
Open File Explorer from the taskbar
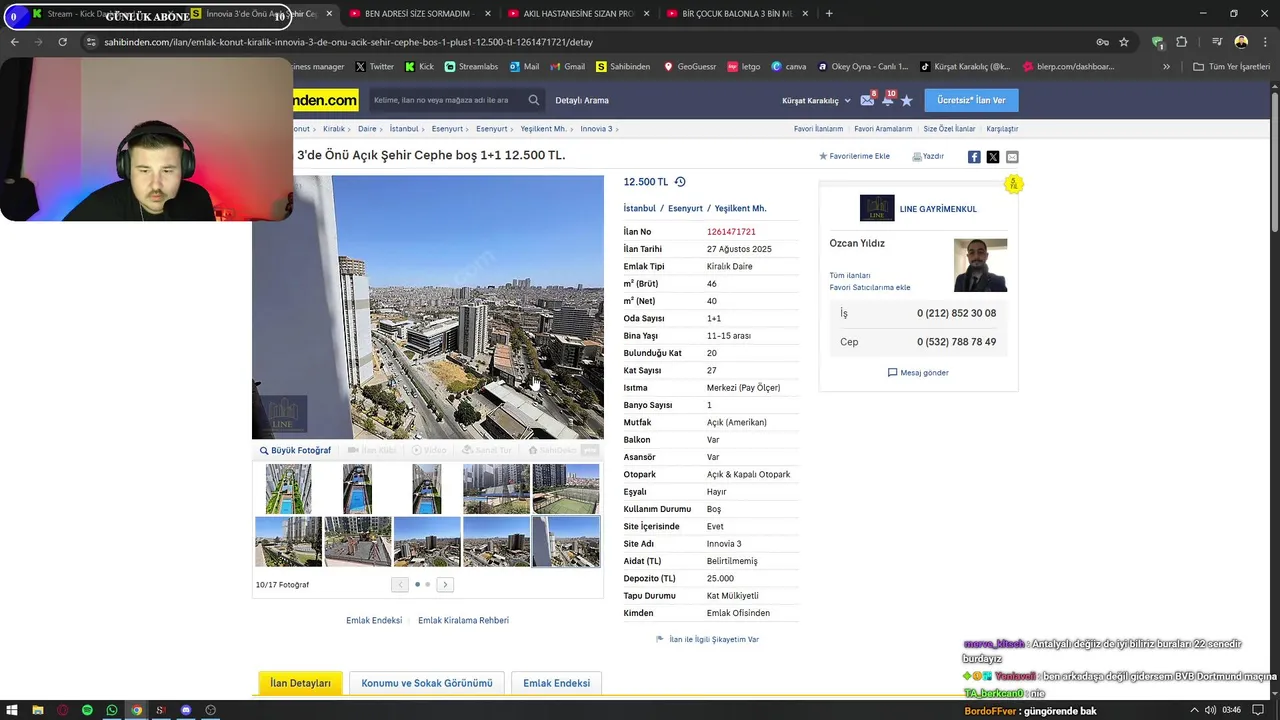point(38,710)
